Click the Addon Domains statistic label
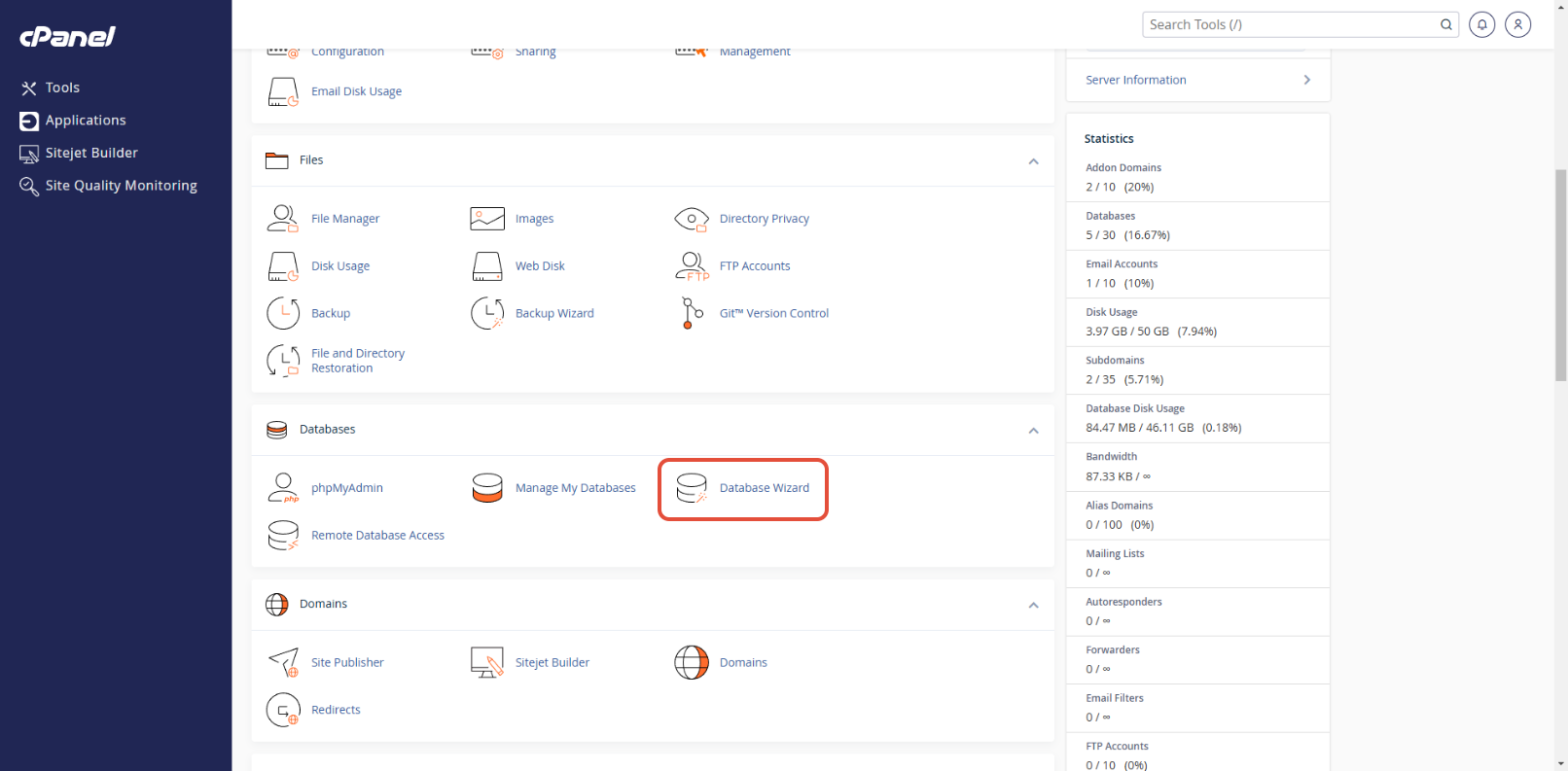This screenshot has width=1568, height=771. pos(1123,168)
